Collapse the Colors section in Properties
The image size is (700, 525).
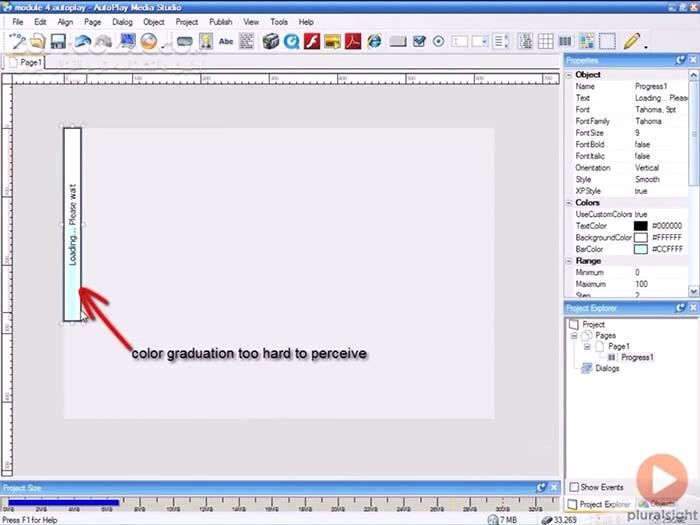click(569, 203)
